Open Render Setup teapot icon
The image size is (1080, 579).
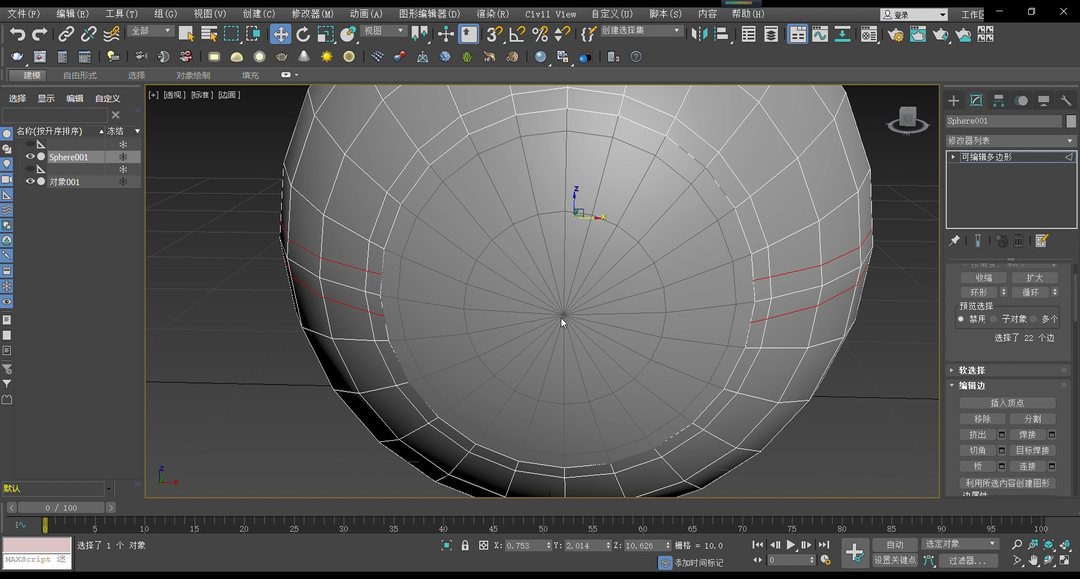(x=895, y=34)
